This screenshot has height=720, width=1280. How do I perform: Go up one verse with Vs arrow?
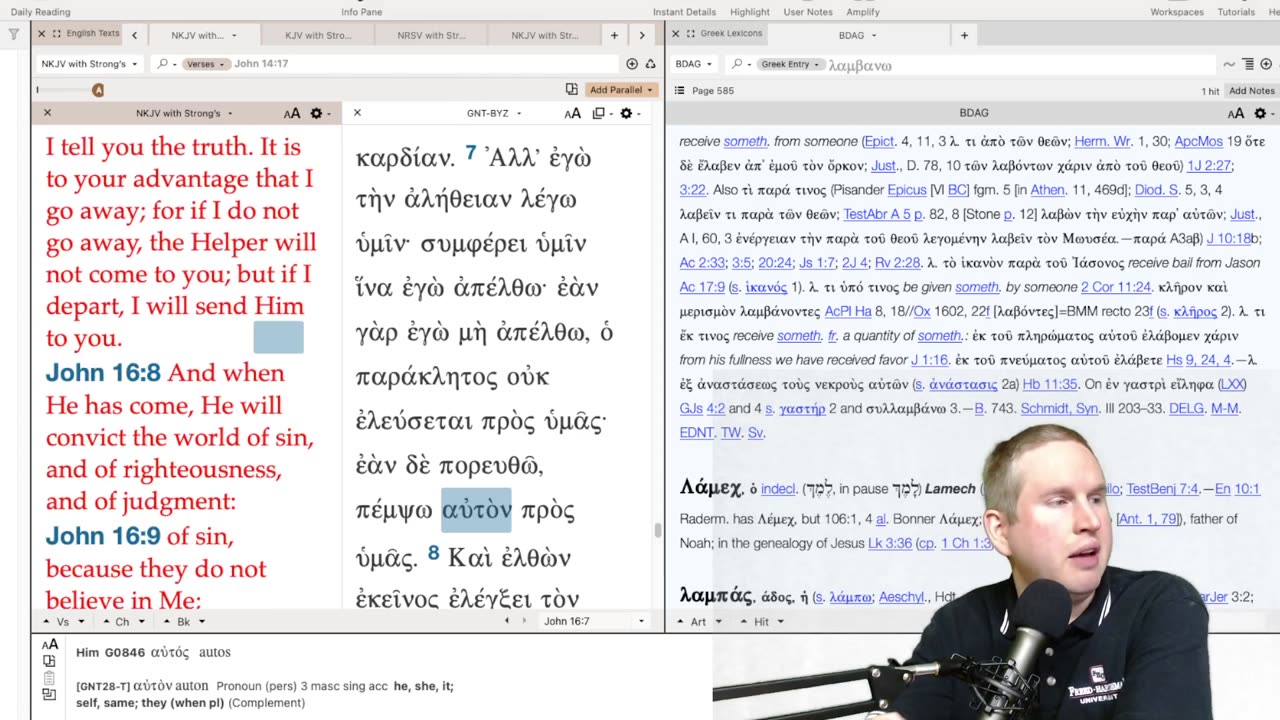pyautogui.click(x=46, y=622)
